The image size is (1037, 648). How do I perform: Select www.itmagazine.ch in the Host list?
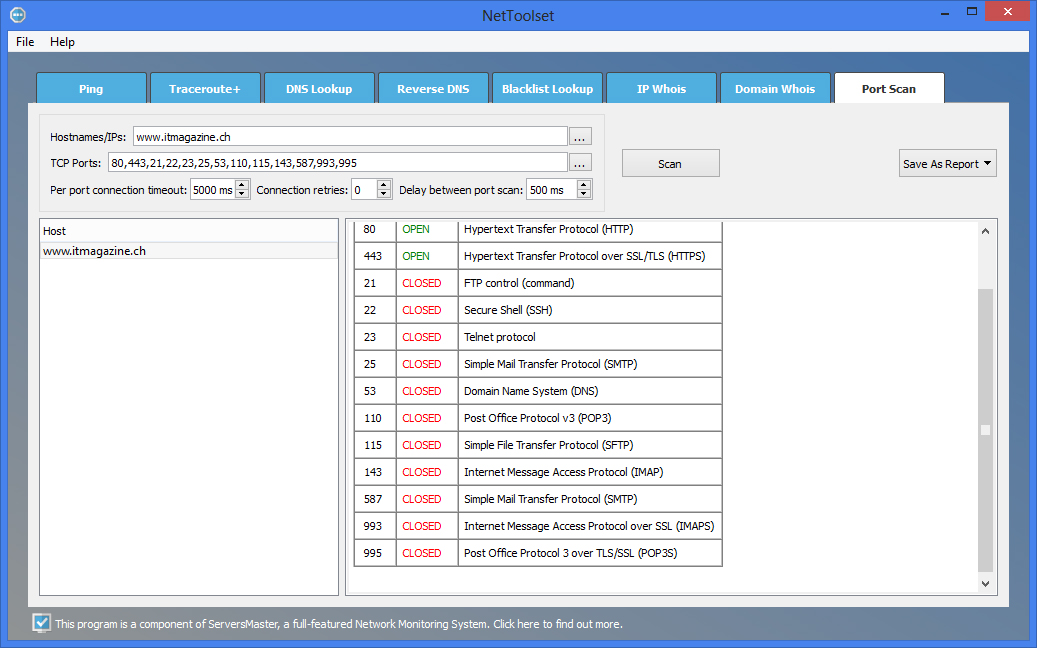pyautogui.click(x=188, y=251)
